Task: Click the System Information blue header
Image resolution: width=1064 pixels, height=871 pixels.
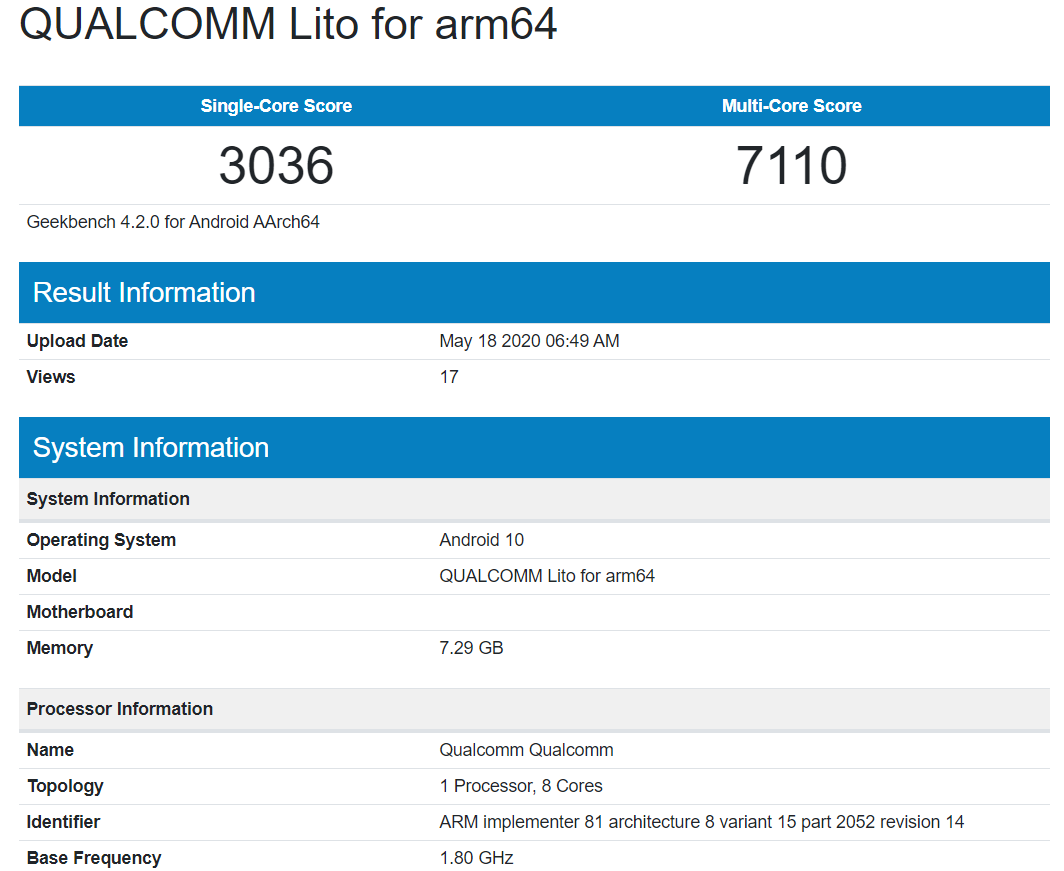Action: point(151,447)
